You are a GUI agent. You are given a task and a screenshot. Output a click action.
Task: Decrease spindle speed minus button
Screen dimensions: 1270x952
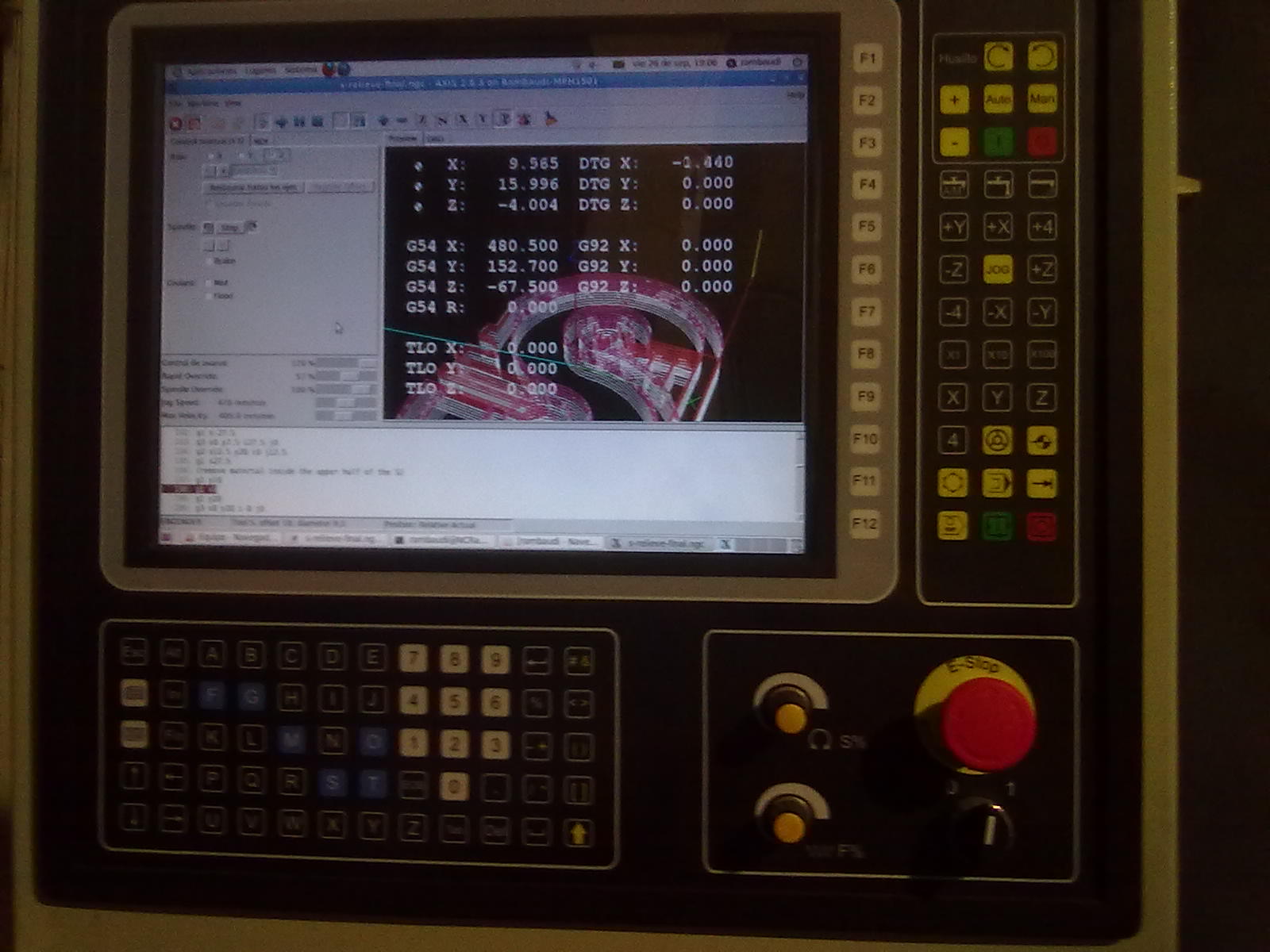click(209, 246)
